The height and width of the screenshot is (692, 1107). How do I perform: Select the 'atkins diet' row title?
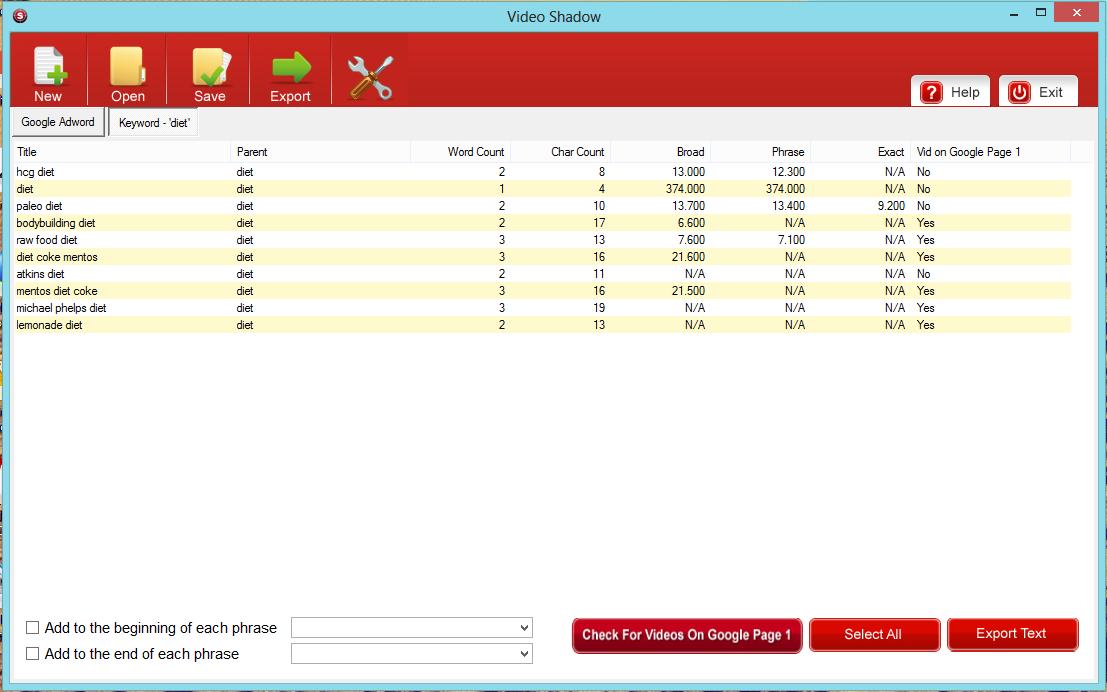(40, 274)
